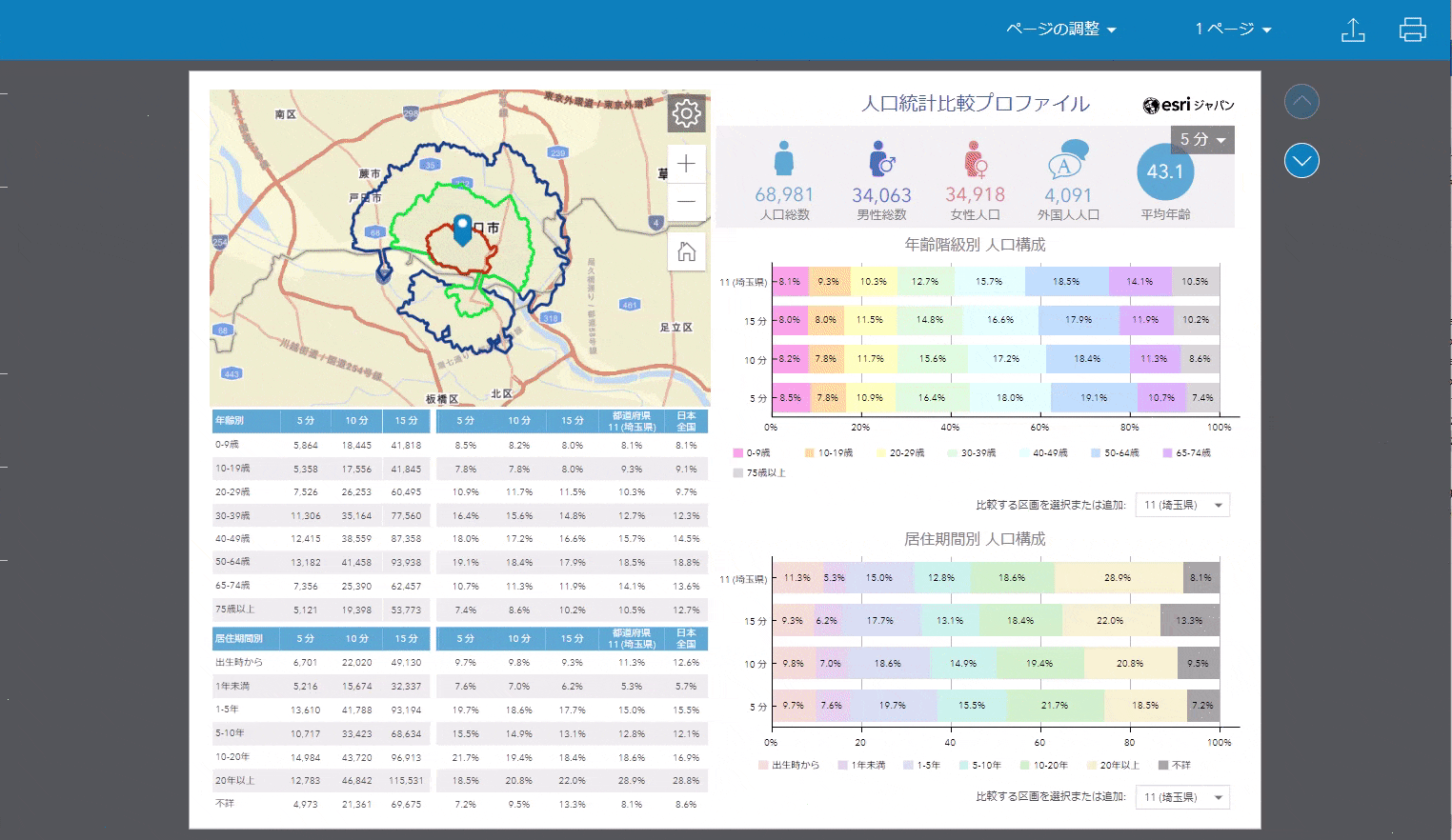
Task: Click the 43.1 average age circle
Action: pos(1164,172)
